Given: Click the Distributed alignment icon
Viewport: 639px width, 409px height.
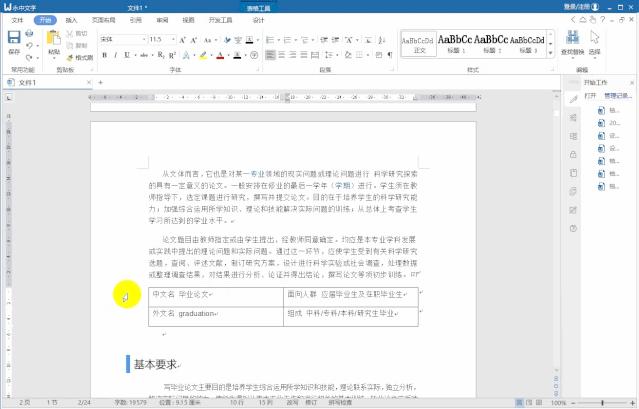Looking at the screenshot, I should click(315, 55).
